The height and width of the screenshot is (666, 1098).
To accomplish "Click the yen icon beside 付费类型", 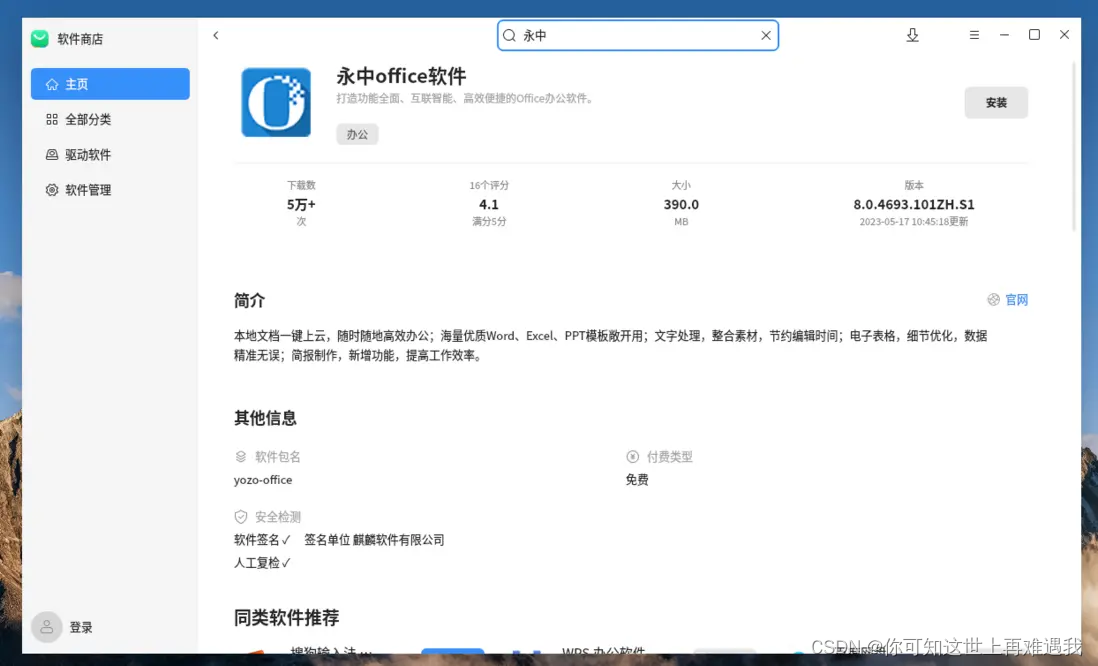I will tap(632, 457).
